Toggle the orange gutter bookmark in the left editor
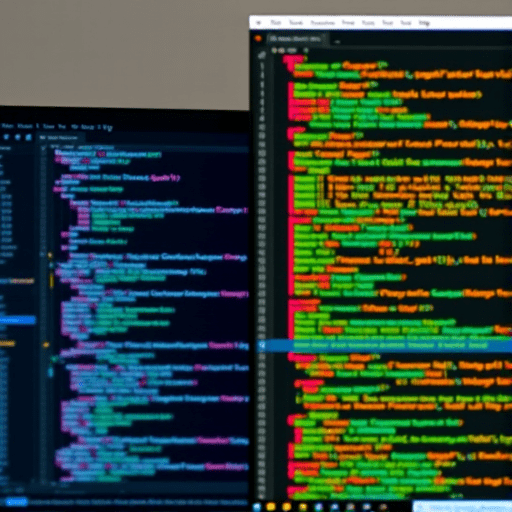Viewport: 512px width, 512px height. point(46,345)
